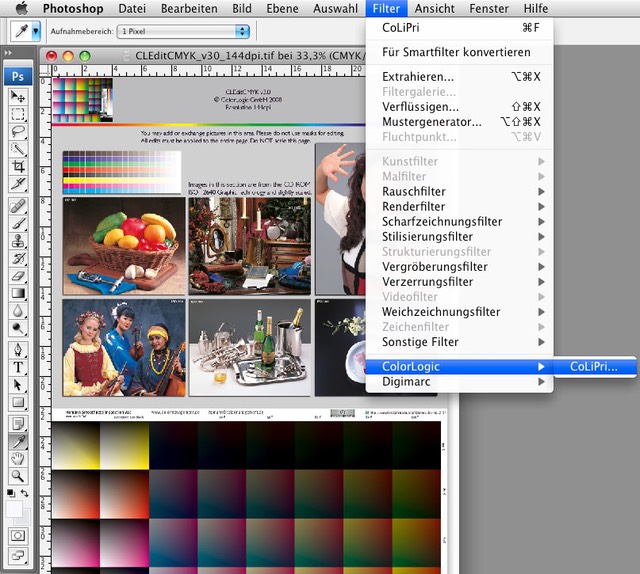640x574 pixels.
Task: Open the Apple menu
Action: (21, 8)
